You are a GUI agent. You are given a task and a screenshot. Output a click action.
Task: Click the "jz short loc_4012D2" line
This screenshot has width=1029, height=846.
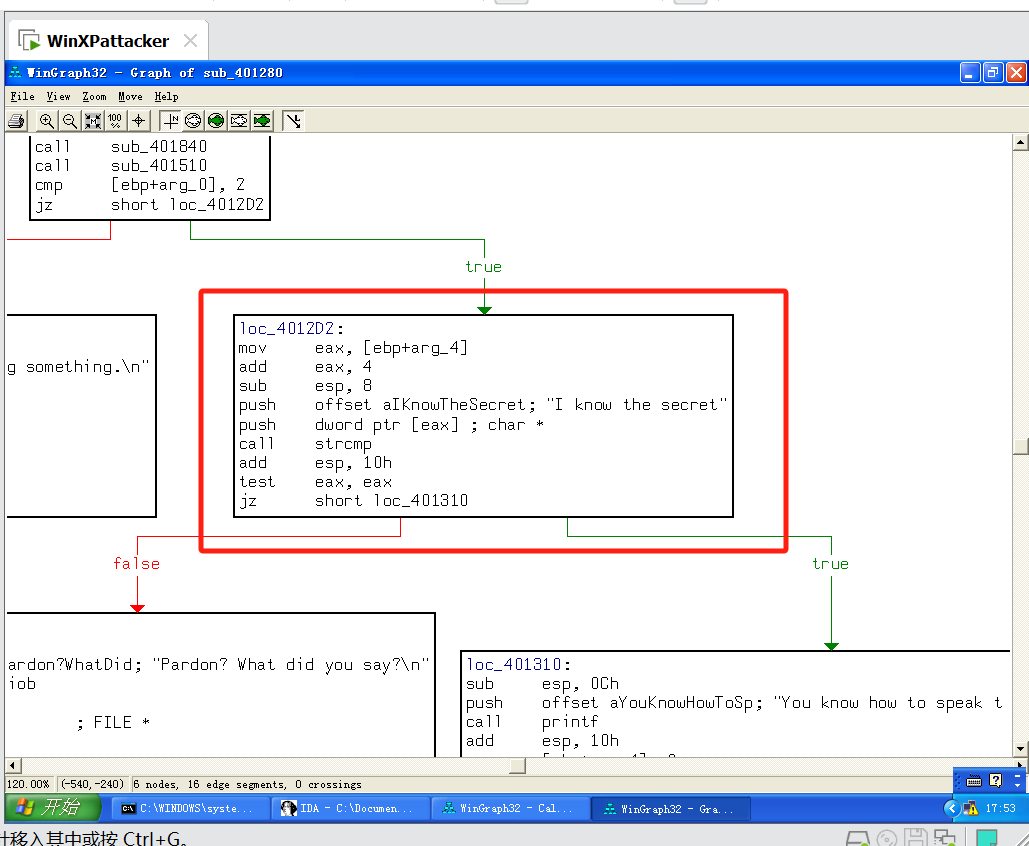(x=149, y=204)
